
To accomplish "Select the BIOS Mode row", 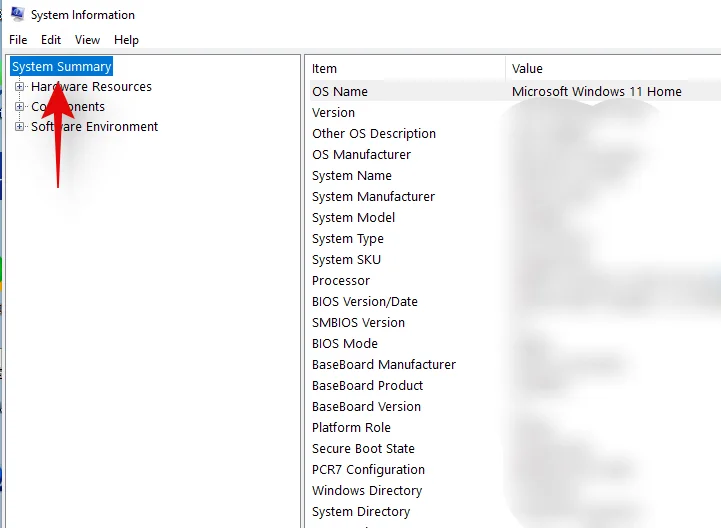I will 514,344.
